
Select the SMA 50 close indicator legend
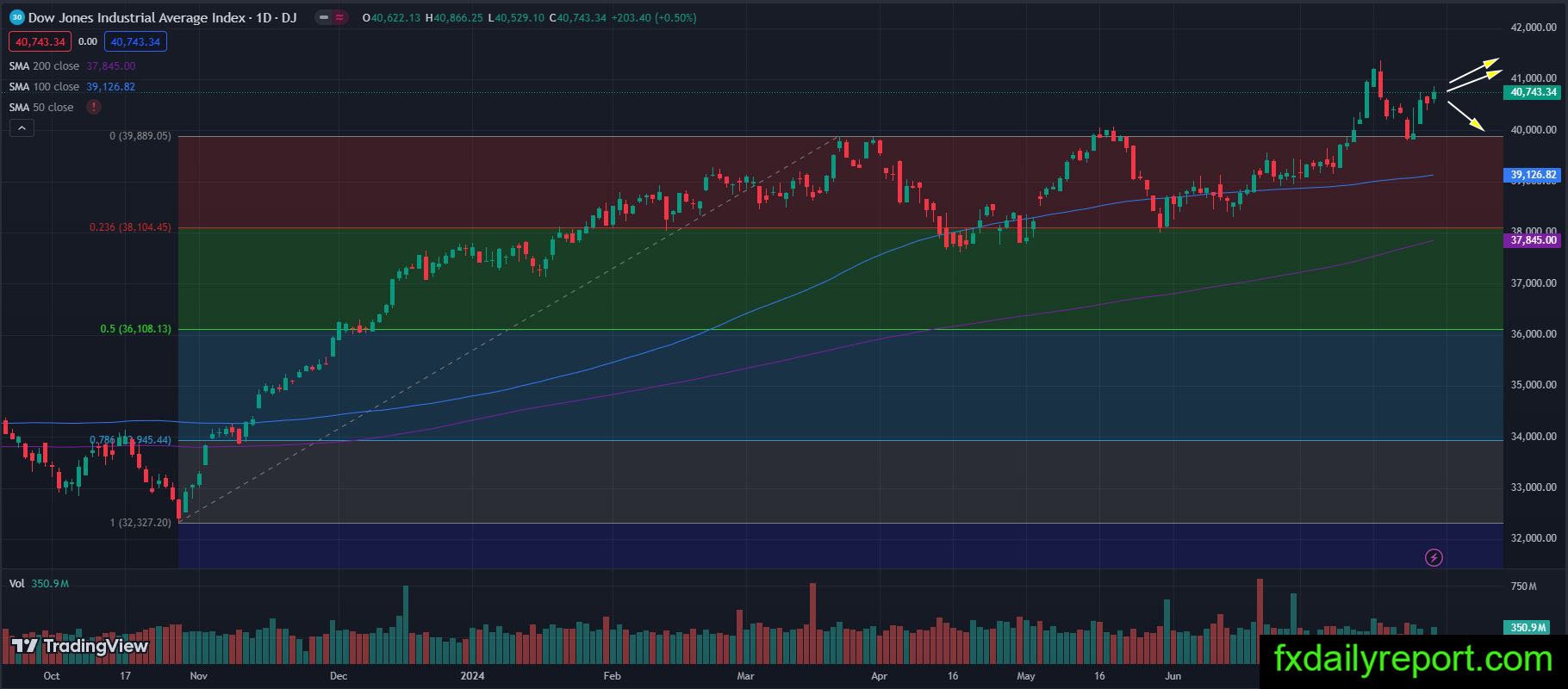click(x=41, y=108)
